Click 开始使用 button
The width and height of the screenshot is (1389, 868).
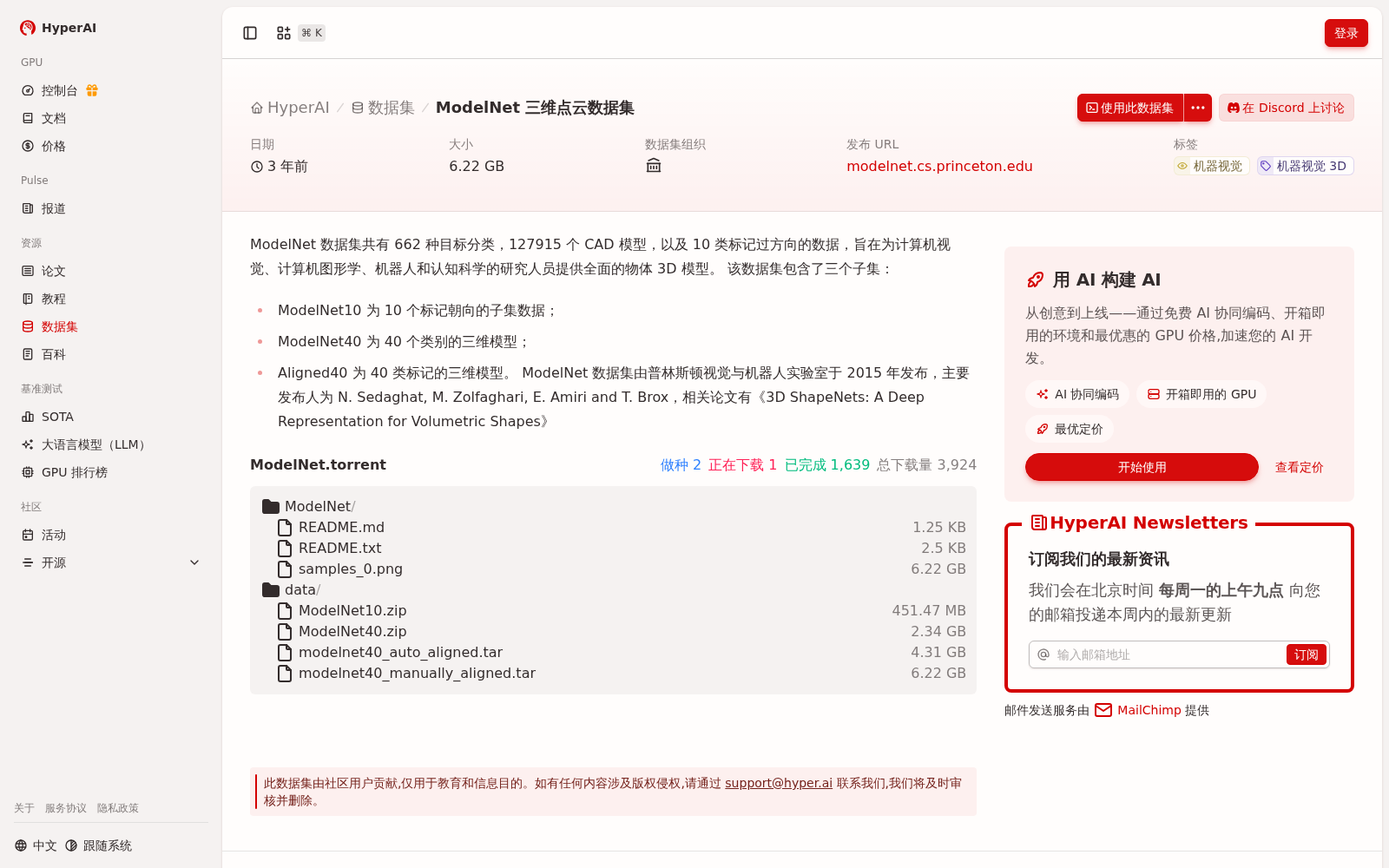(1142, 467)
